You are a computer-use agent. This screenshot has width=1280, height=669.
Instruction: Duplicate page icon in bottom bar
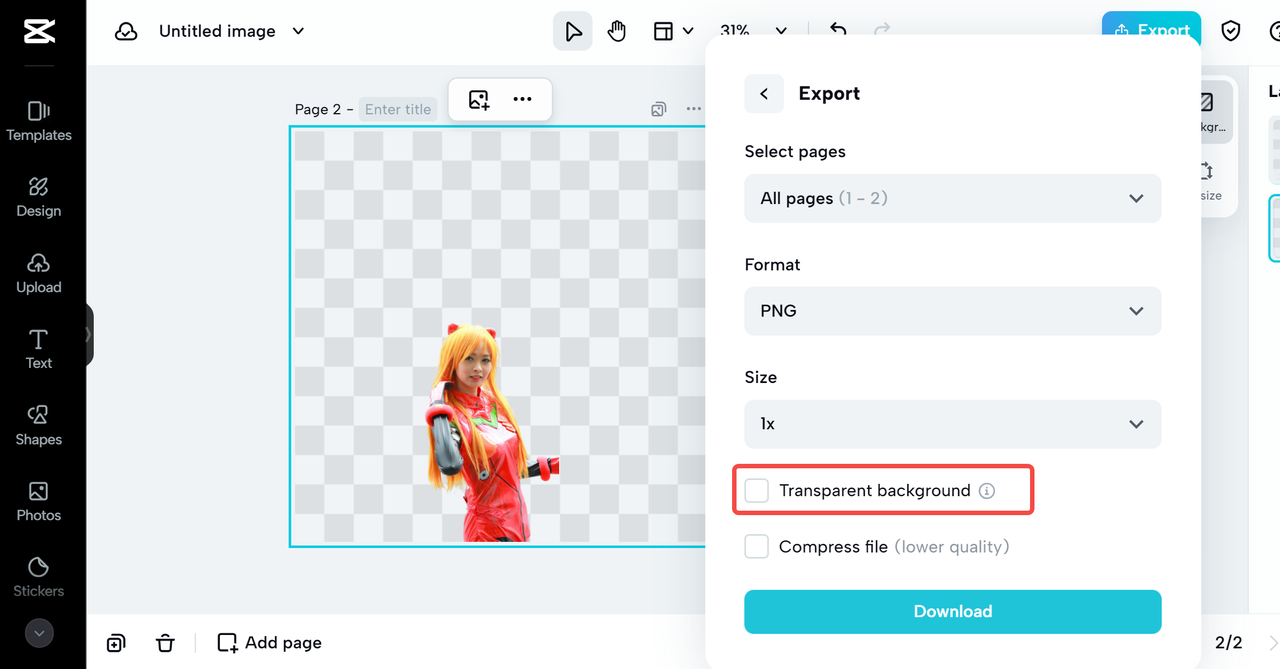116,643
